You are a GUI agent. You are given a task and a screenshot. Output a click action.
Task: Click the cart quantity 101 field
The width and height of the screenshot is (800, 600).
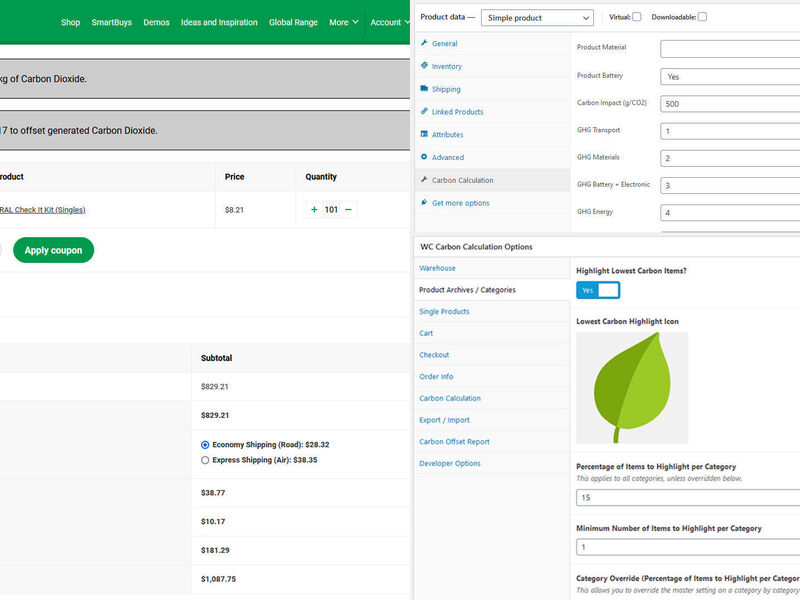click(x=331, y=210)
